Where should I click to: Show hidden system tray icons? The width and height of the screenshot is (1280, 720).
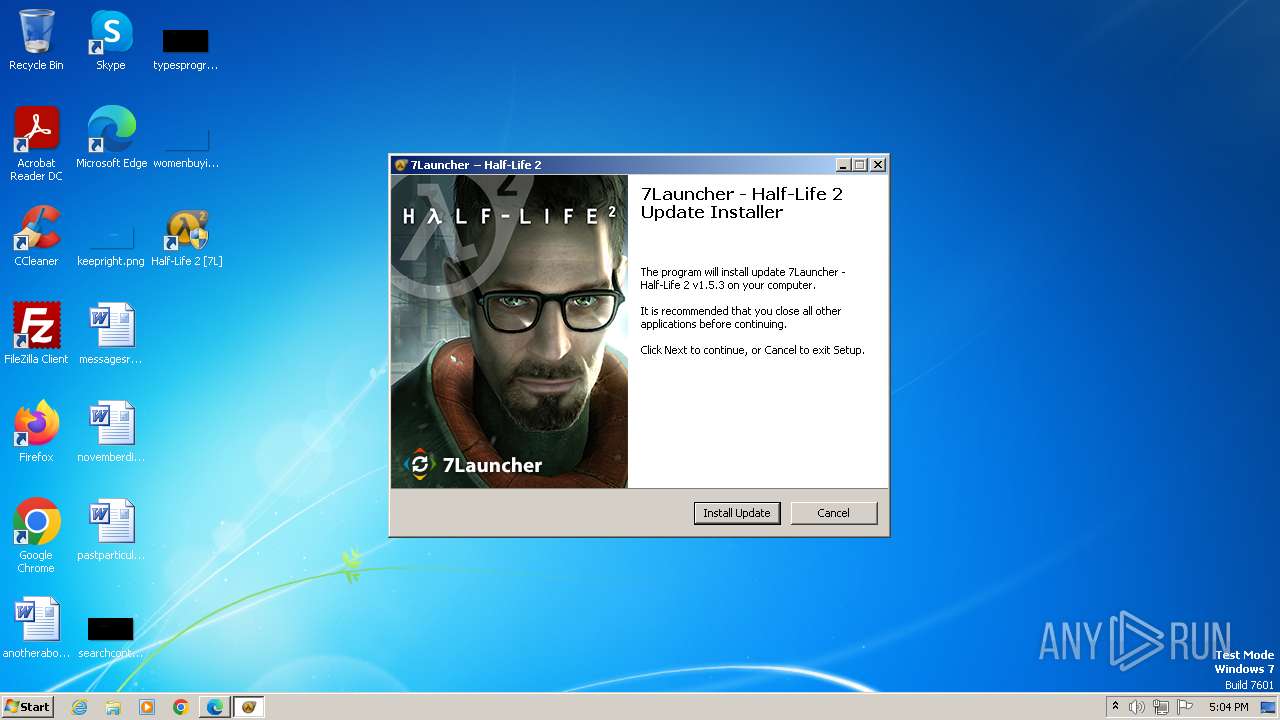(1115, 707)
